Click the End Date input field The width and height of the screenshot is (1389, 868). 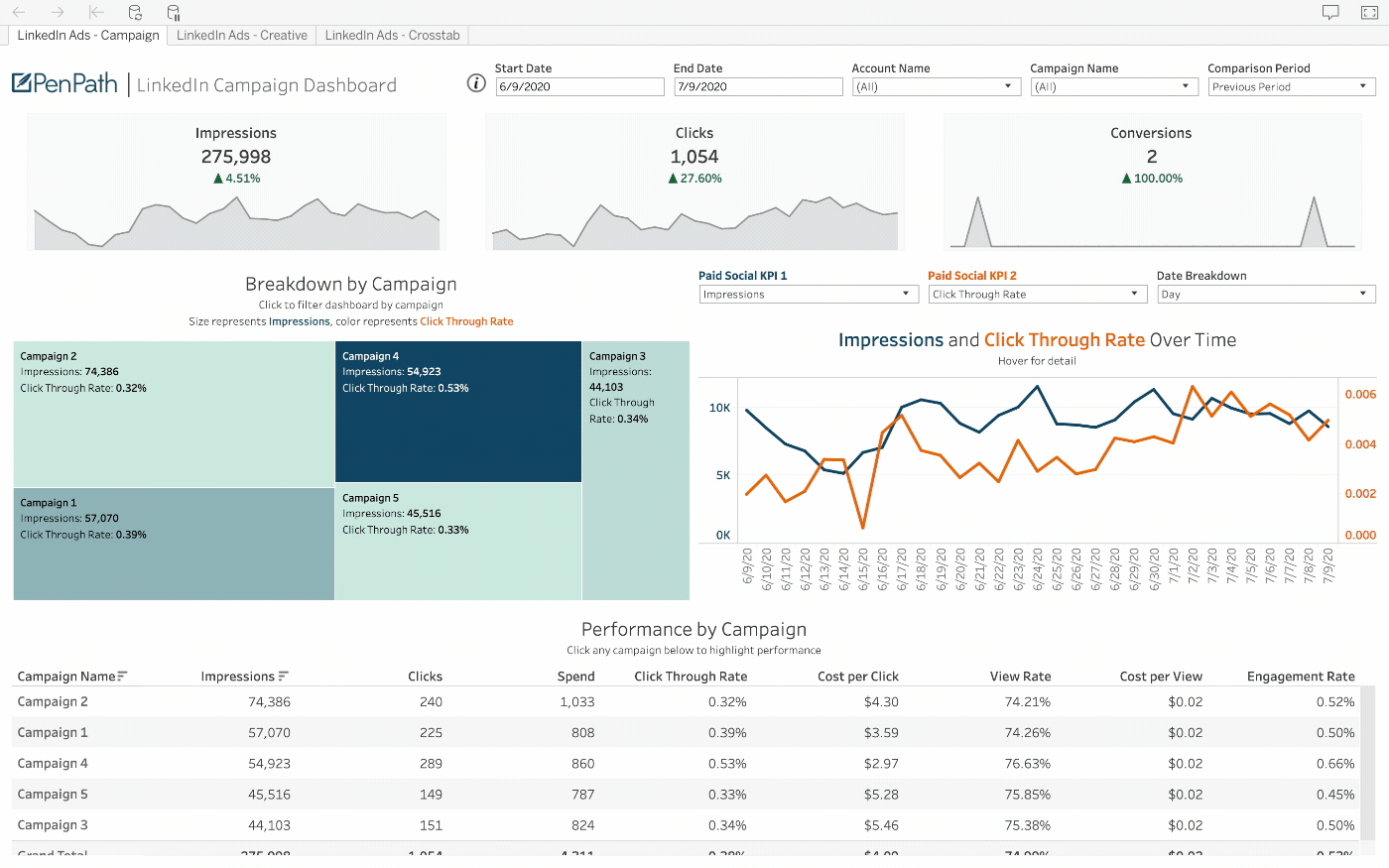[758, 86]
